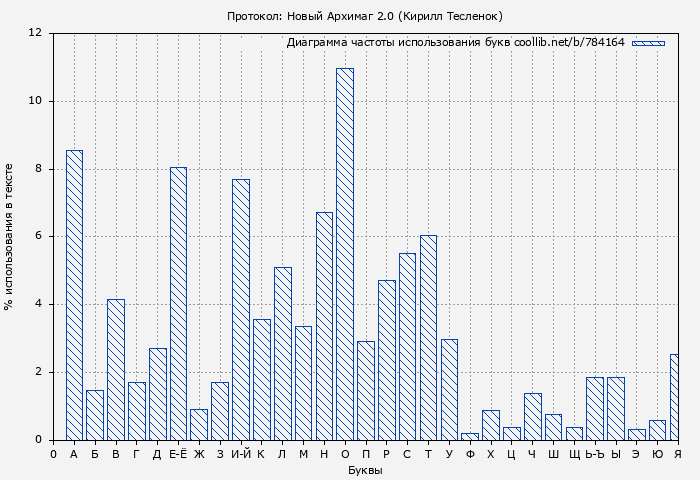Click the bar for letter Т

[428, 337]
